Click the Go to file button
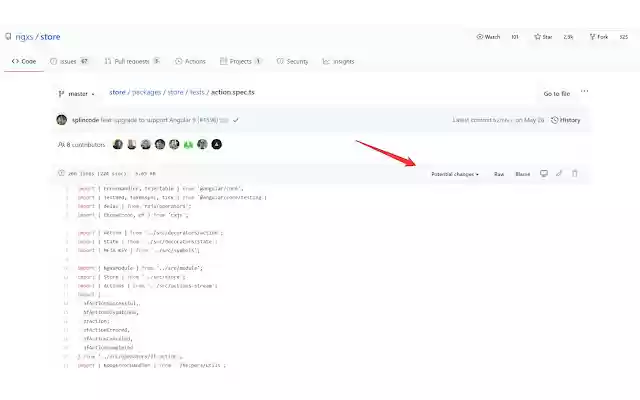This screenshot has width=640, height=400. (x=557, y=93)
